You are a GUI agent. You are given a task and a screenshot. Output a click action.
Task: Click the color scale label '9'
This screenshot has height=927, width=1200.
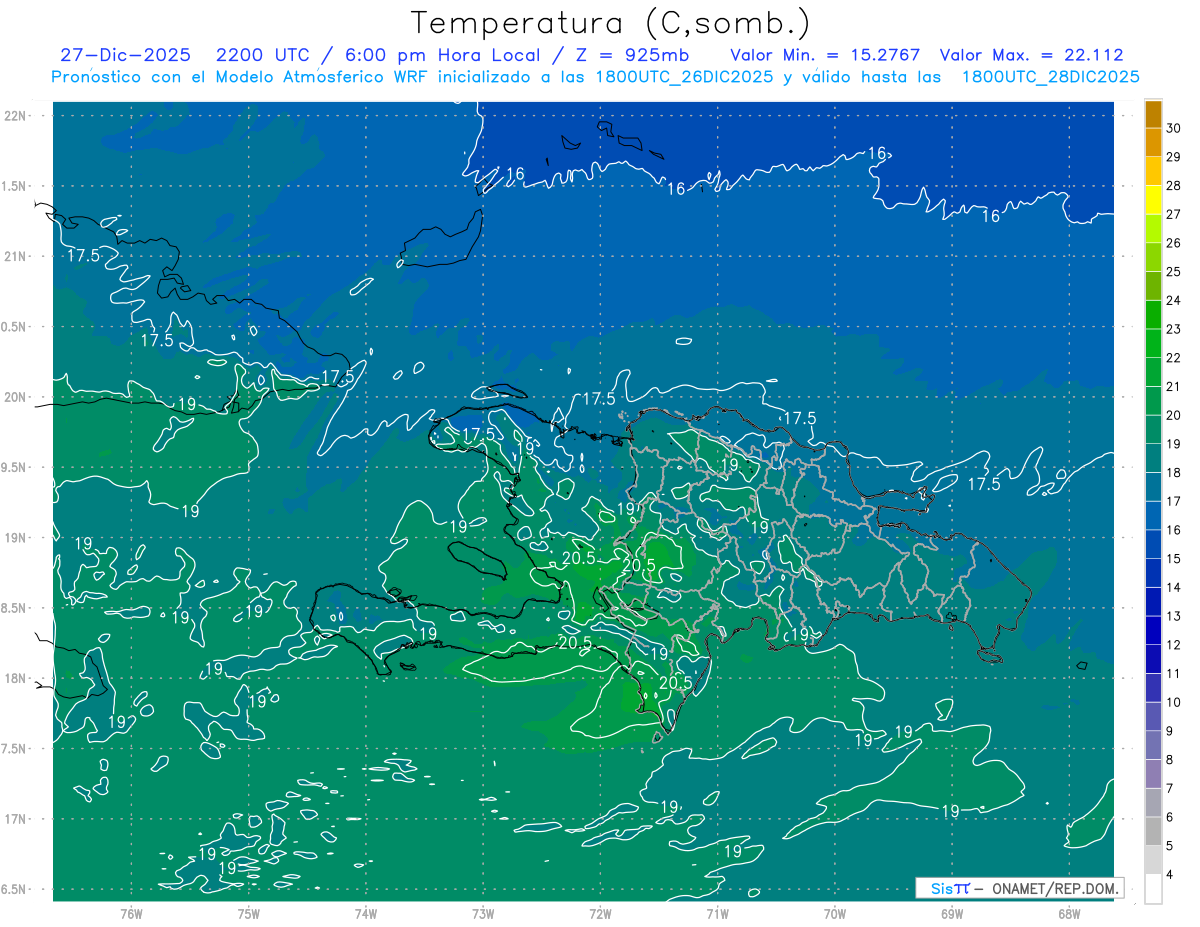coord(1170,731)
